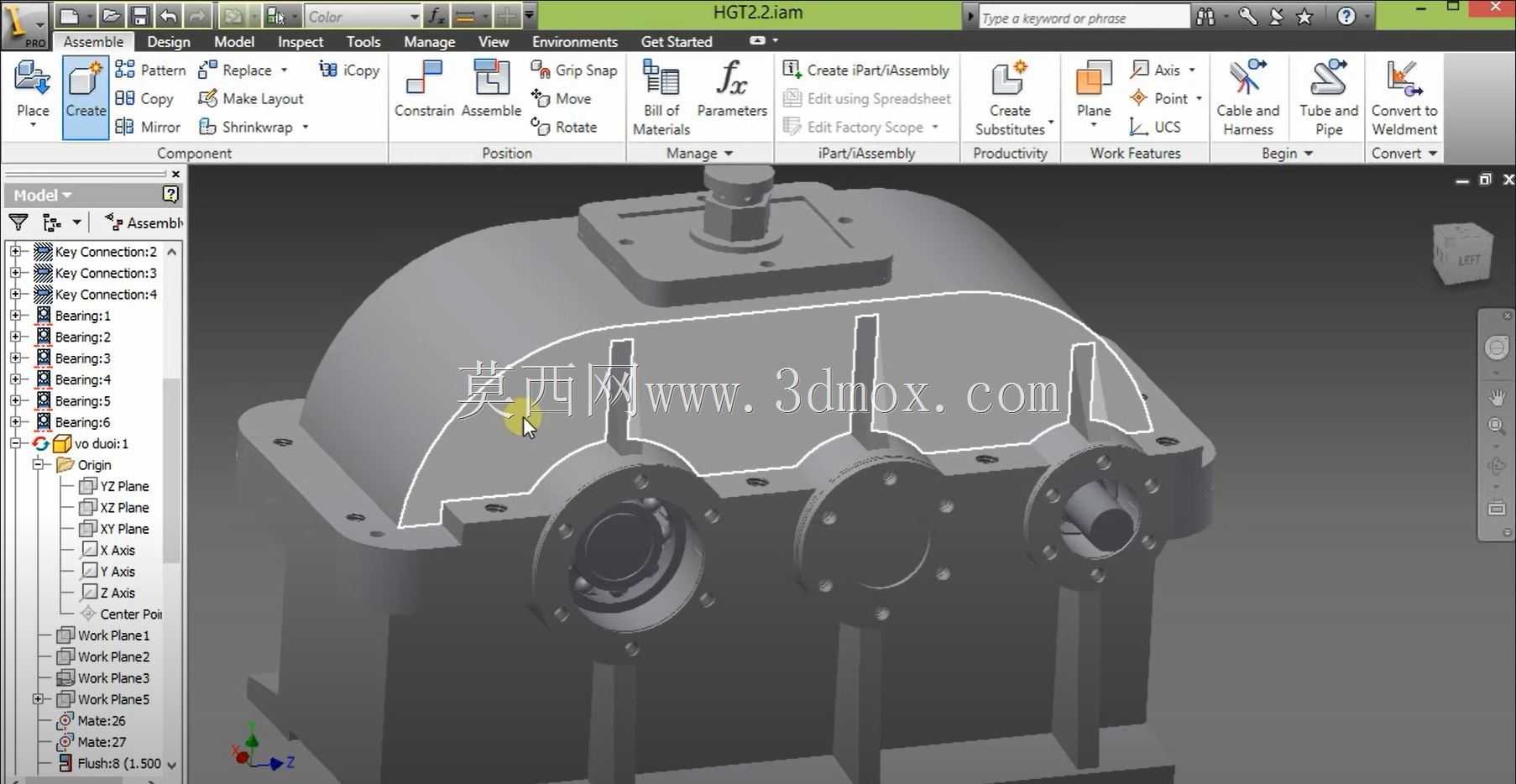Click the Zoom navigation bar icon
Image resolution: width=1516 pixels, height=784 pixels.
click(1497, 426)
